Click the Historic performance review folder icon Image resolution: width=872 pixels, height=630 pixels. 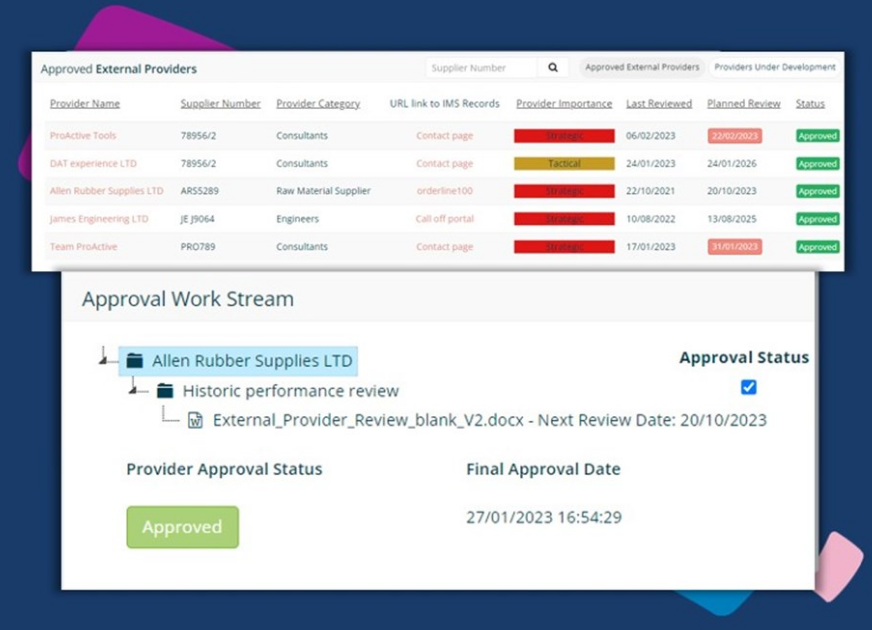[x=165, y=391]
